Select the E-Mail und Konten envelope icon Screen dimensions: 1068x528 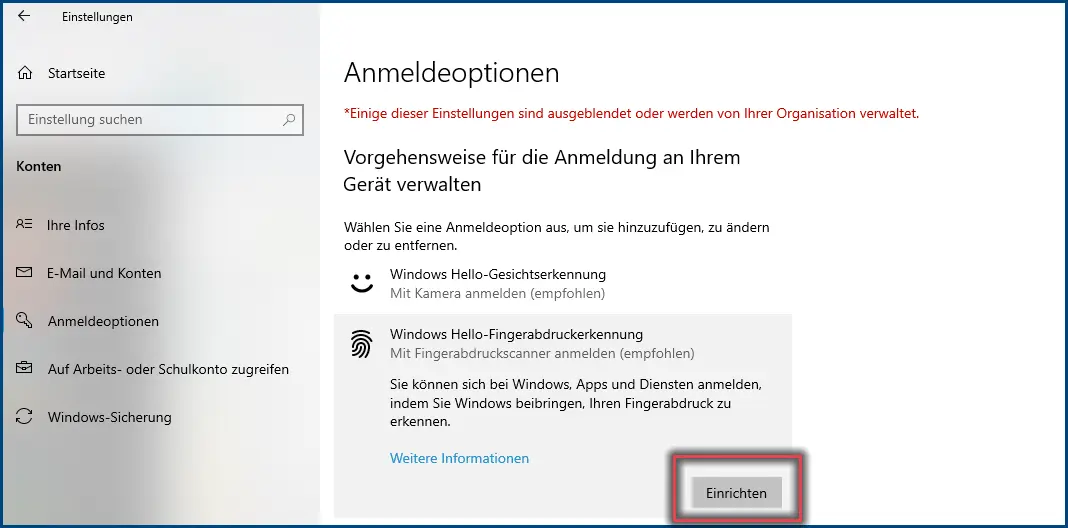25,273
